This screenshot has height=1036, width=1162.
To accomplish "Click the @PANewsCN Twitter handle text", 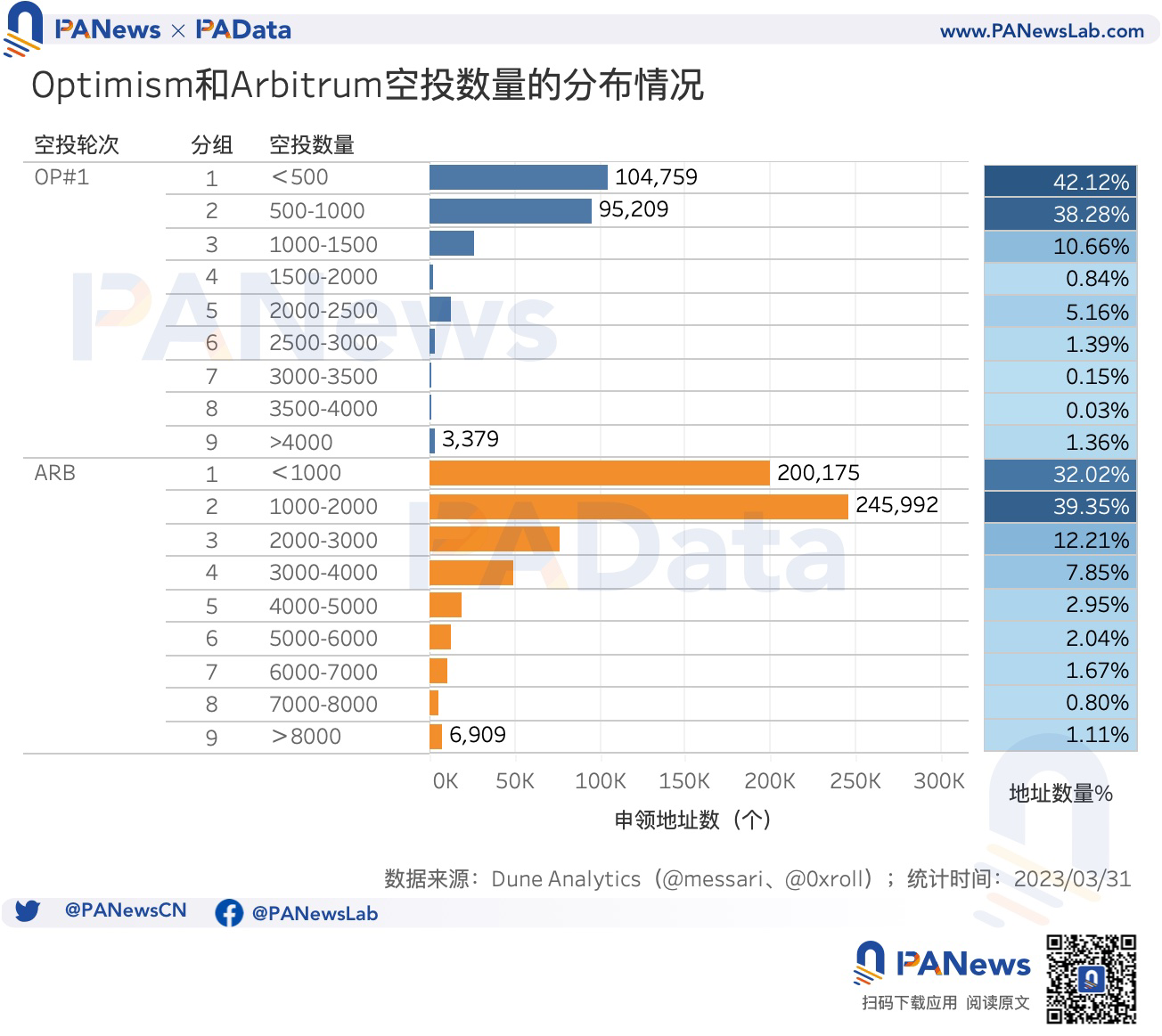I will tap(125, 910).
